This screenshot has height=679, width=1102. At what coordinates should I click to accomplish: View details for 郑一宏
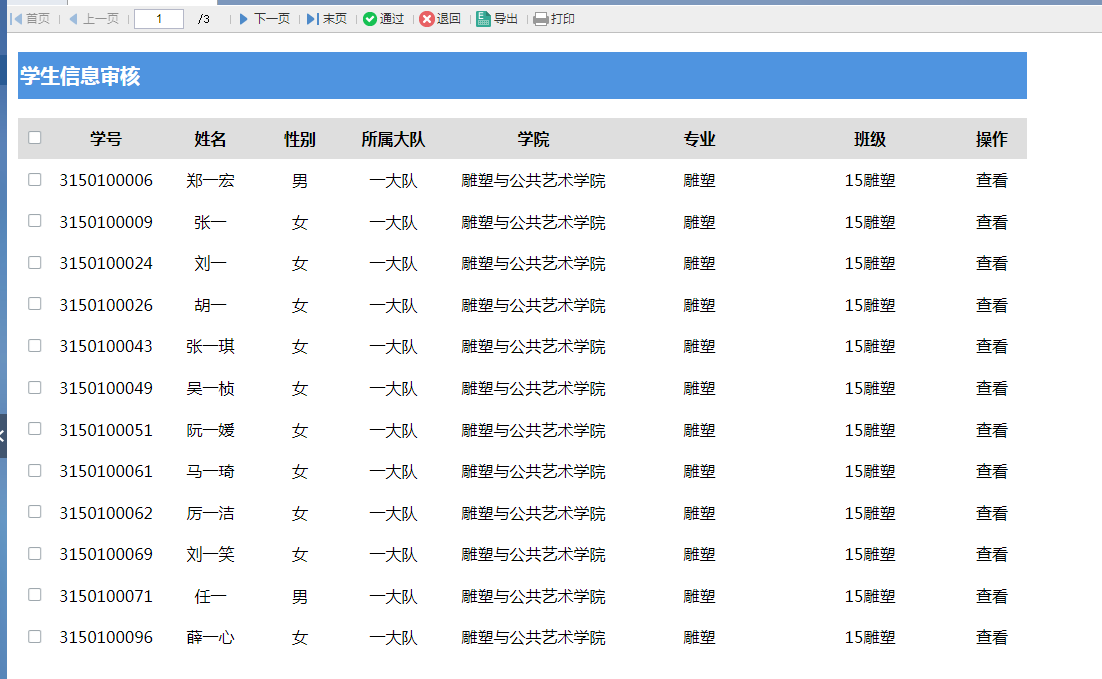[991, 181]
